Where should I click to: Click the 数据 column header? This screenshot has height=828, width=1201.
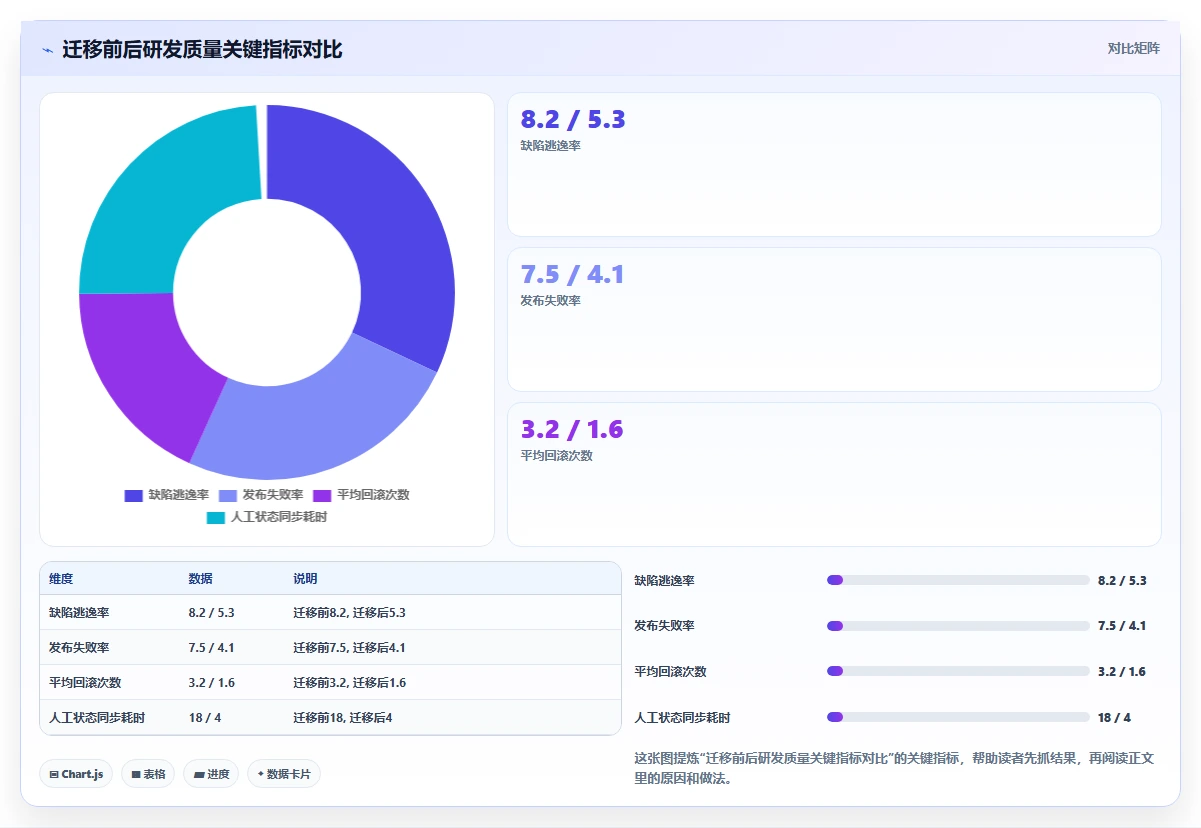click(x=200, y=579)
